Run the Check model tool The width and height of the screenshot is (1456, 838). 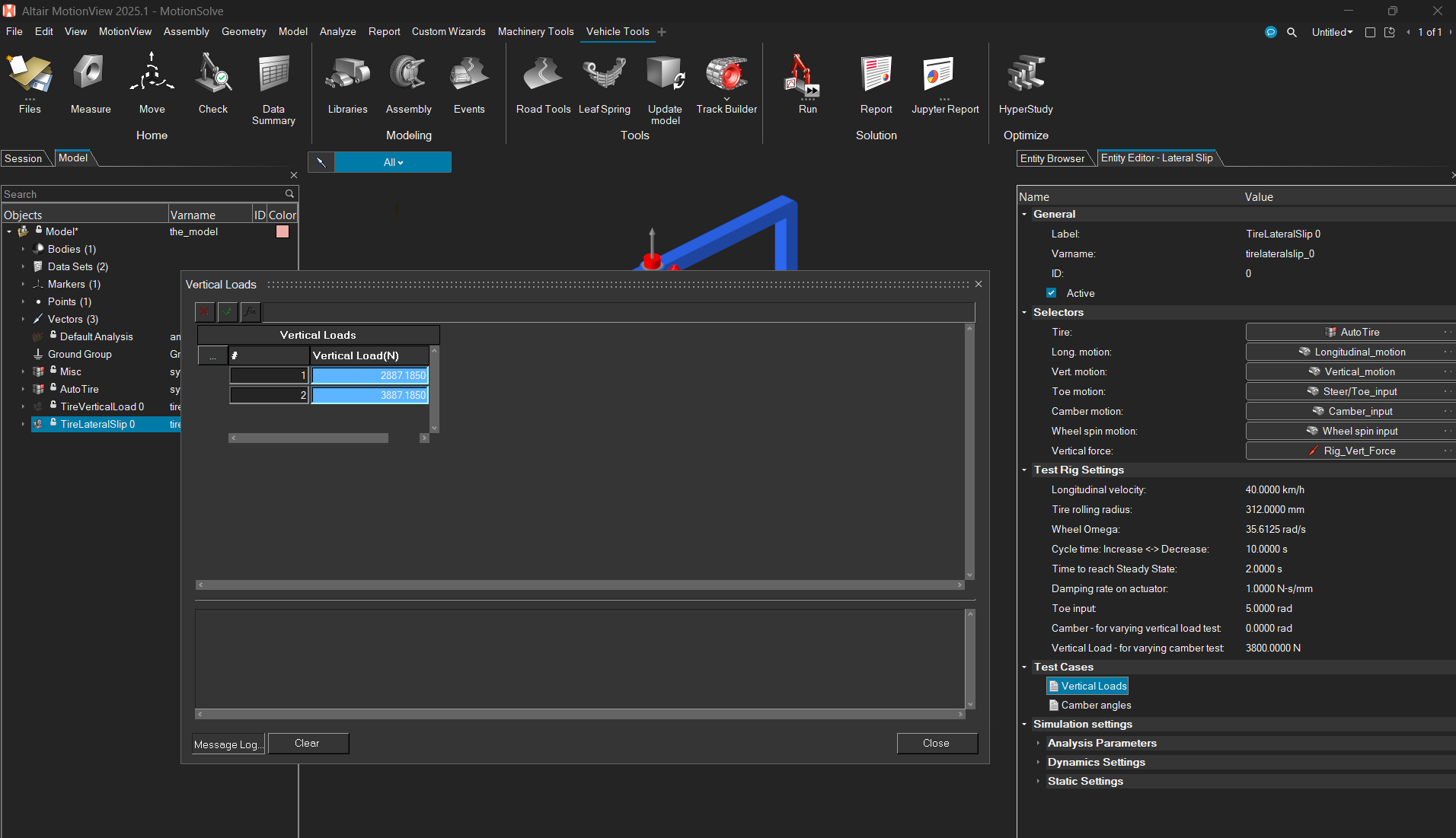pos(213,84)
